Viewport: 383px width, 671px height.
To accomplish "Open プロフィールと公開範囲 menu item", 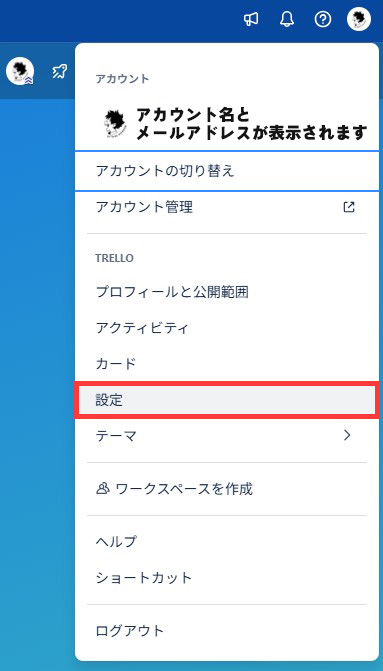I will coord(227,292).
